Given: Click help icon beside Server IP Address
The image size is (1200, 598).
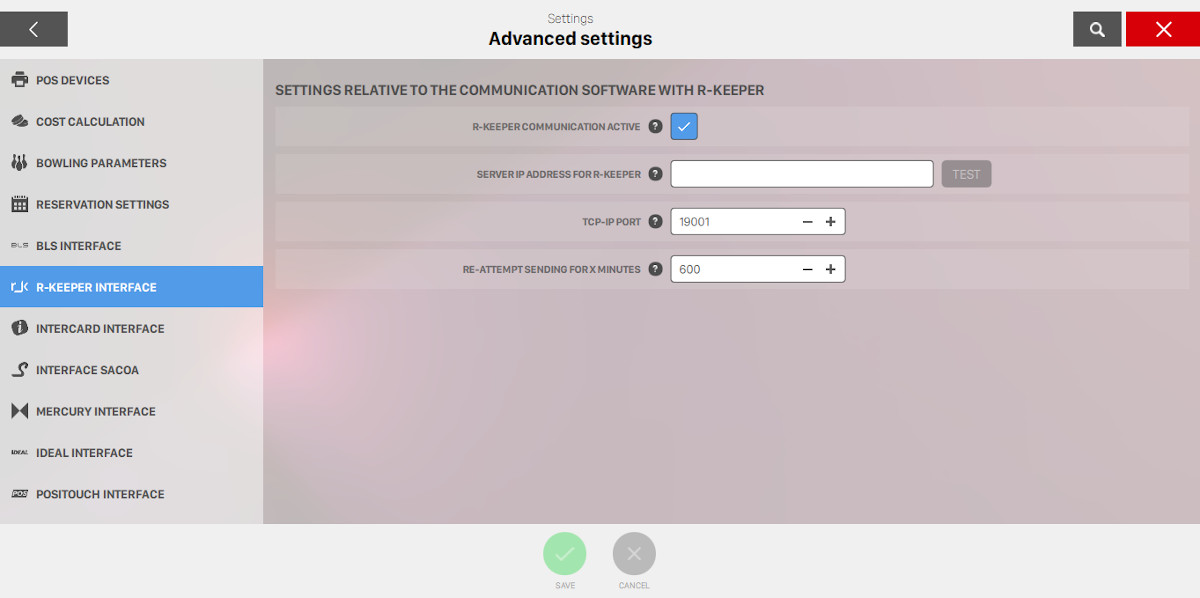Looking at the screenshot, I should (x=655, y=174).
